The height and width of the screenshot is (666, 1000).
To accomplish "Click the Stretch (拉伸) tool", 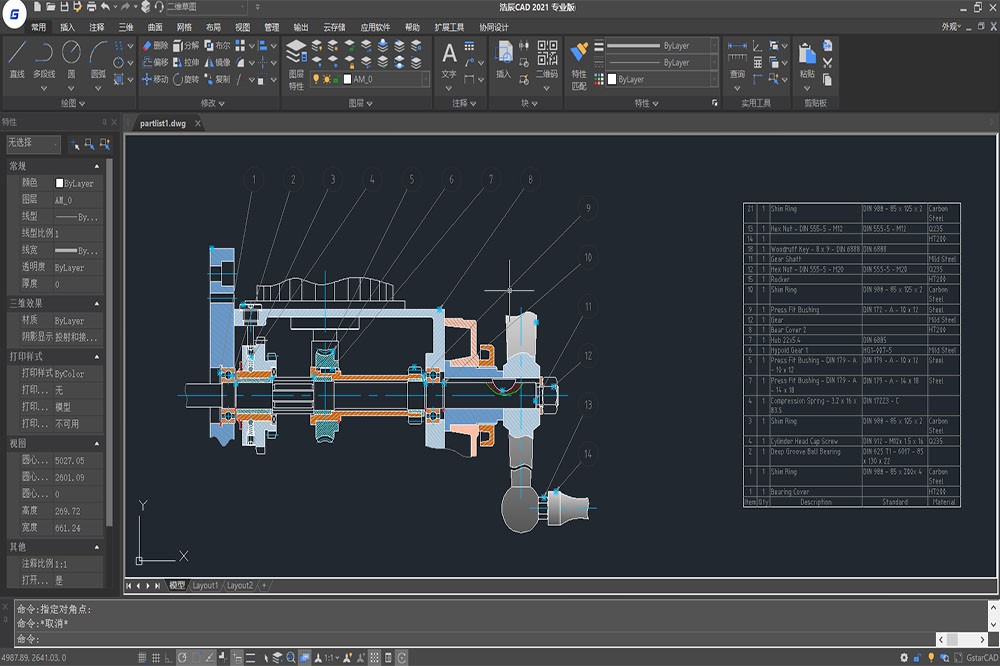I will 186,63.
